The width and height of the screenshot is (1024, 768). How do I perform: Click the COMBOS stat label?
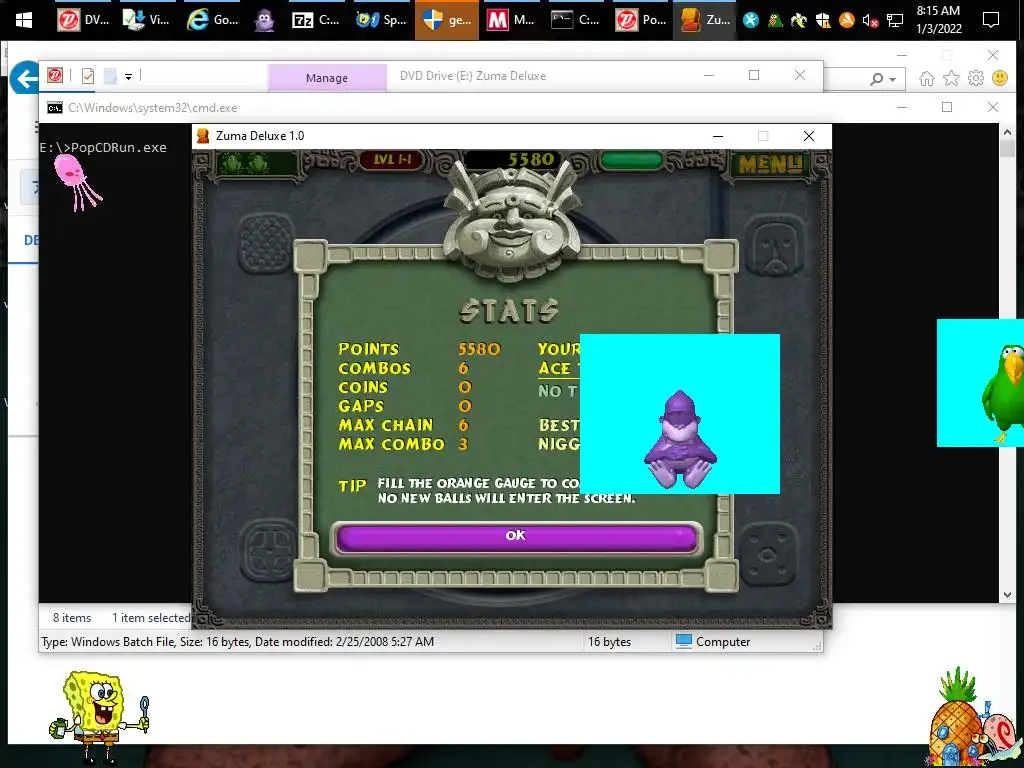[x=374, y=368]
